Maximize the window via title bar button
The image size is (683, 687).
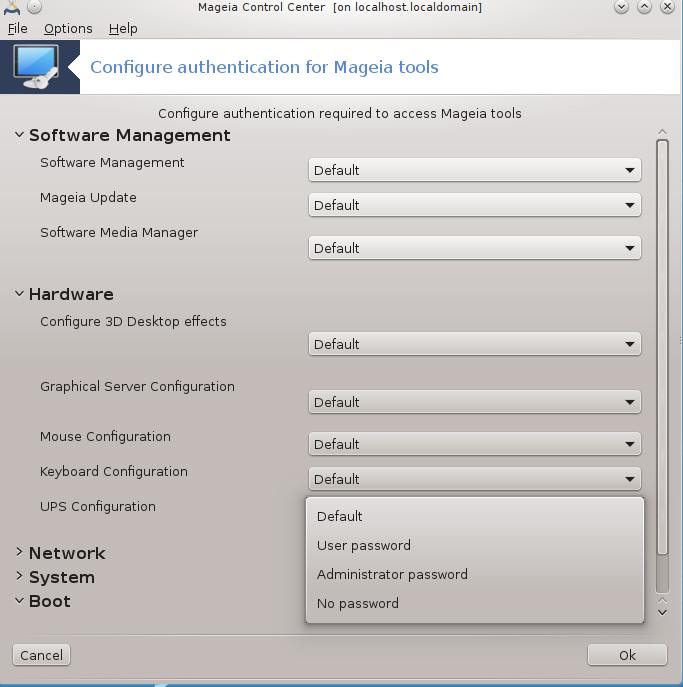[x=644, y=7]
